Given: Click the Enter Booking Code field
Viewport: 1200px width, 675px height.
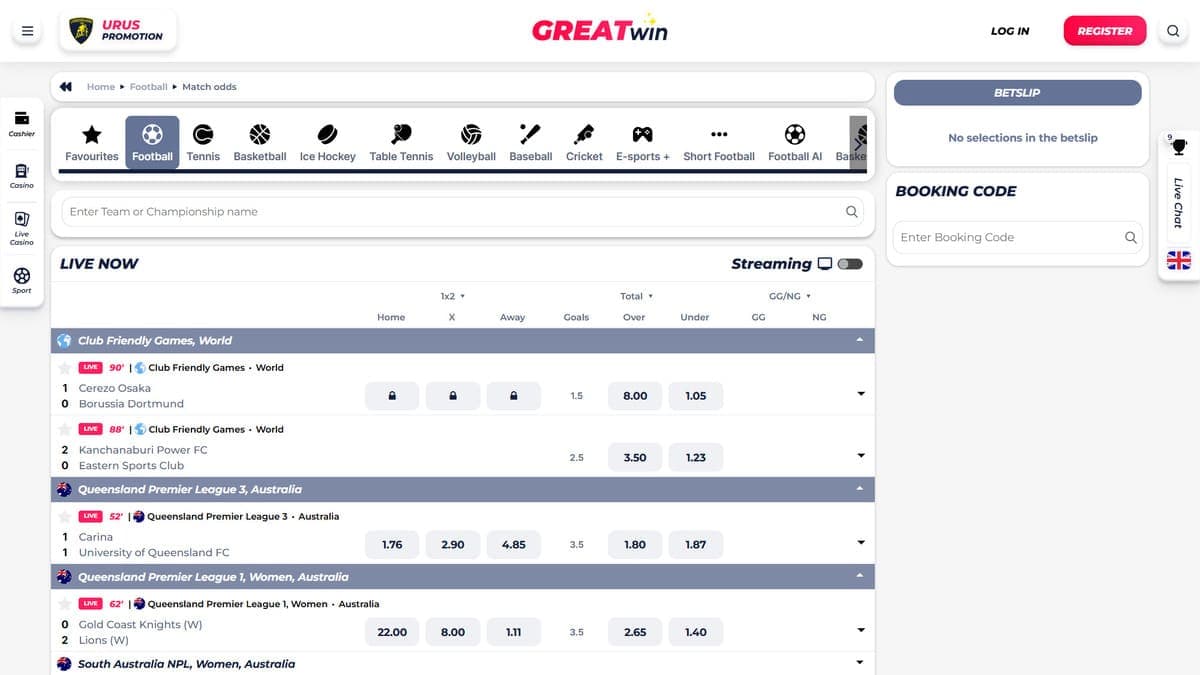Looking at the screenshot, I should [x=1017, y=237].
